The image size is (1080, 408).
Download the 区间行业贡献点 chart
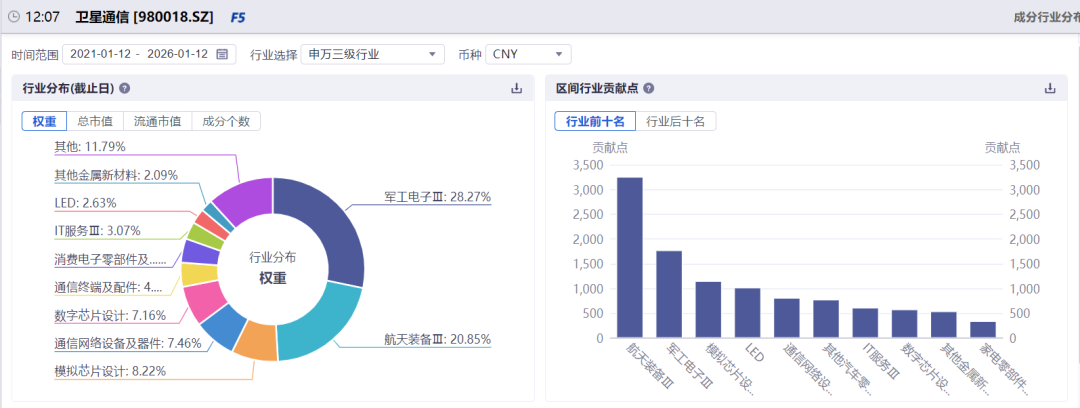coord(1050,88)
